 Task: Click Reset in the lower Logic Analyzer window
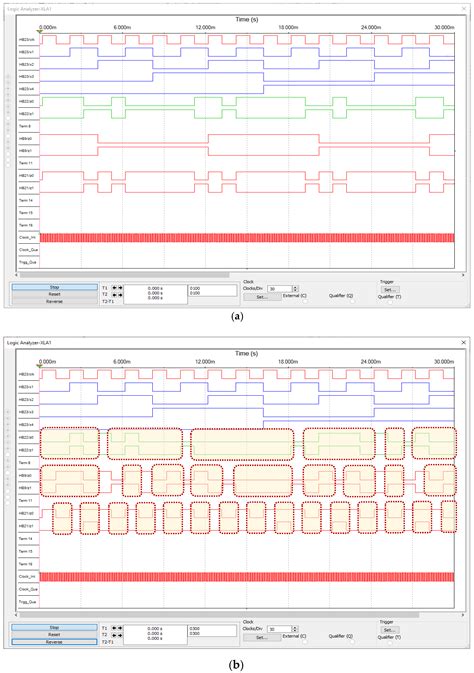point(55,634)
